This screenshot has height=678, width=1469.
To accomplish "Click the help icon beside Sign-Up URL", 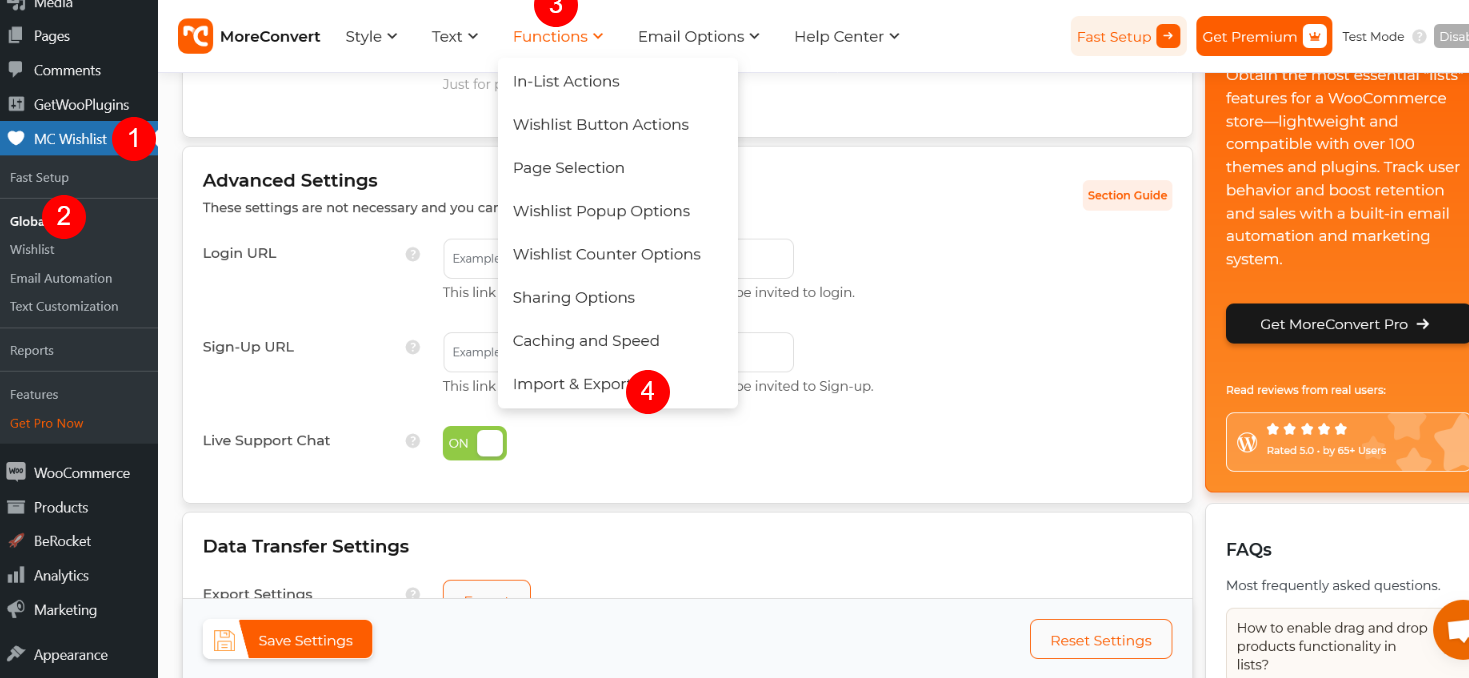I will pyautogui.click(x=412, y=347).
